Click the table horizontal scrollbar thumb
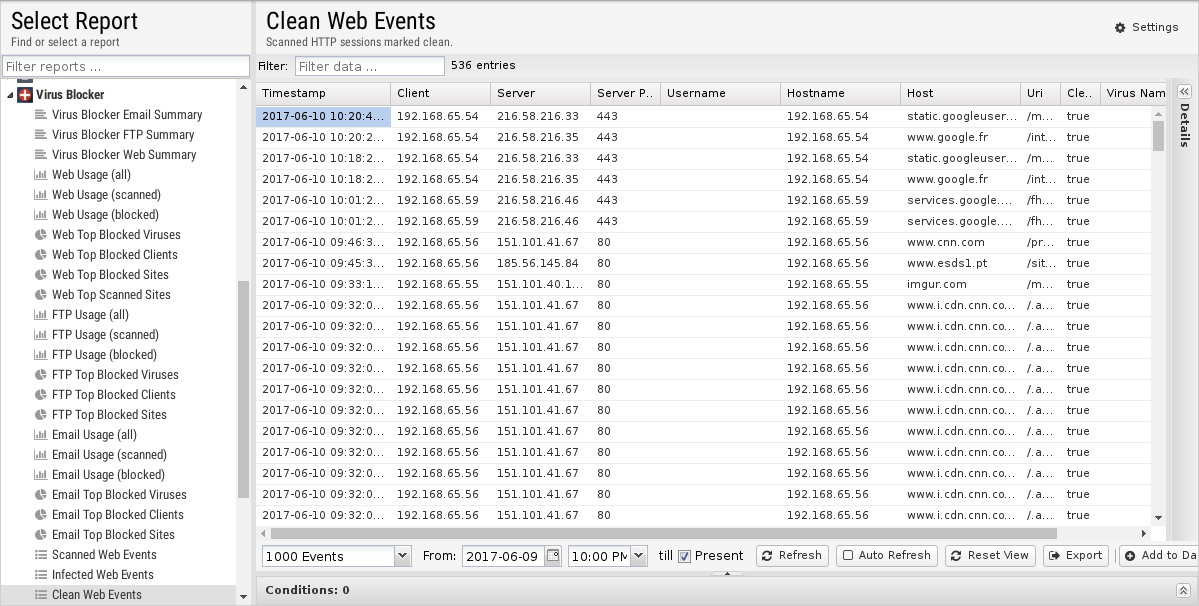Viewport: 1199px width, 606px height. [x=663, y=533]
